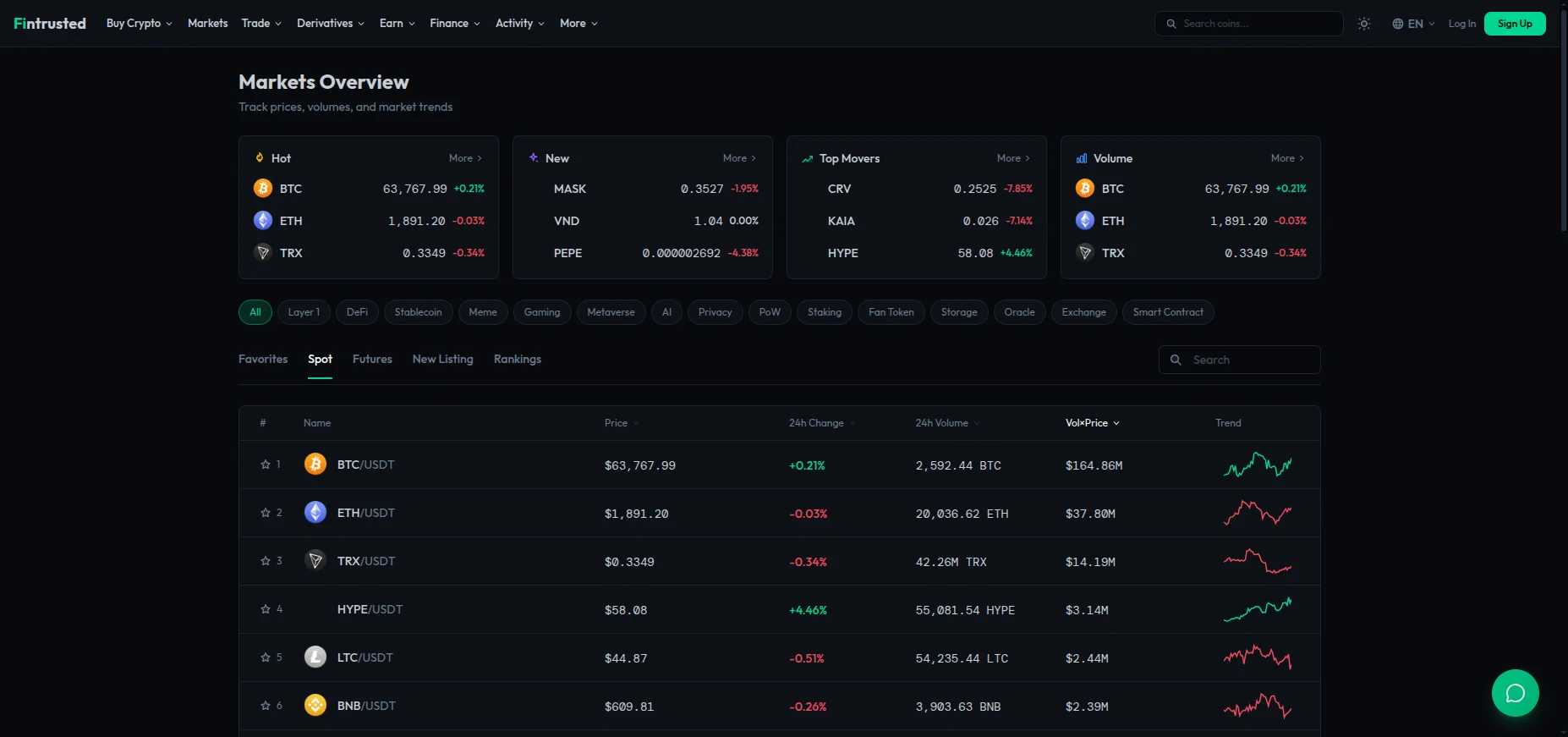Expand the Earn menu

click(397, 24)
